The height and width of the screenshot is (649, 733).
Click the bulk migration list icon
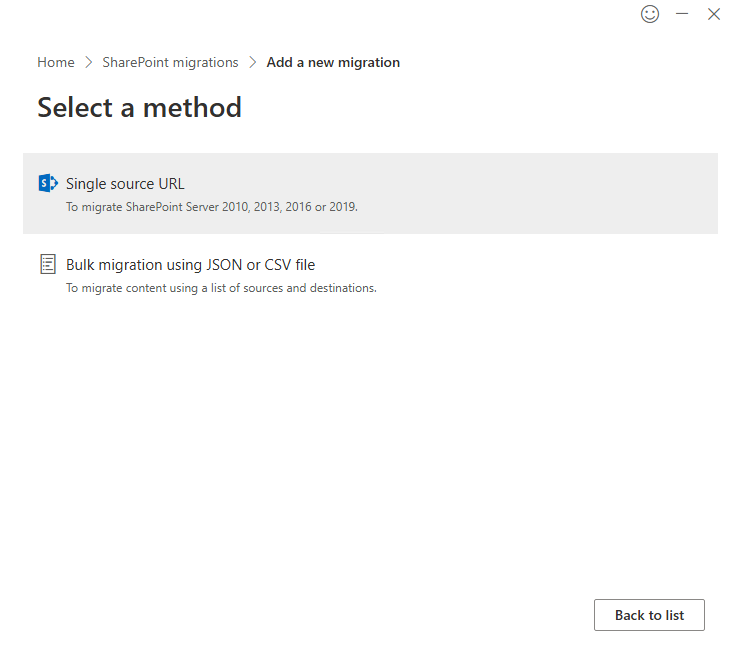point(47,264)
